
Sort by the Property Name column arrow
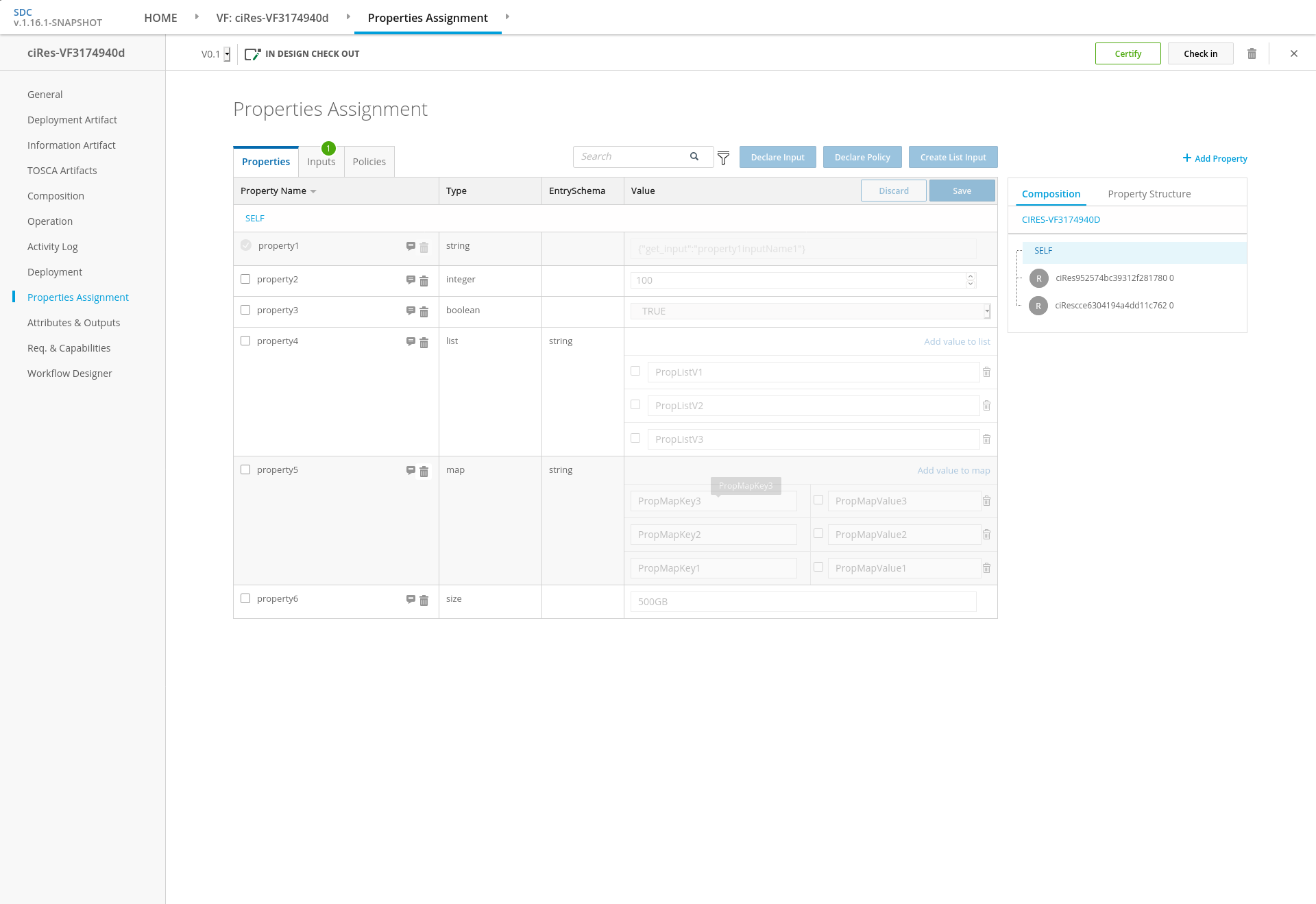click(x=313, y=191)
